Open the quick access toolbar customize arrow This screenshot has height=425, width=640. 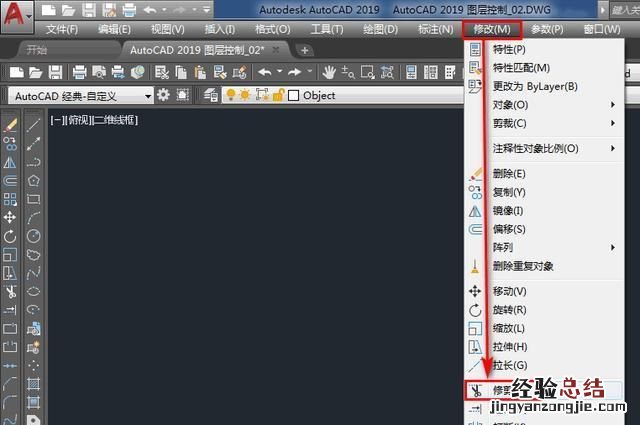(207, 9)
